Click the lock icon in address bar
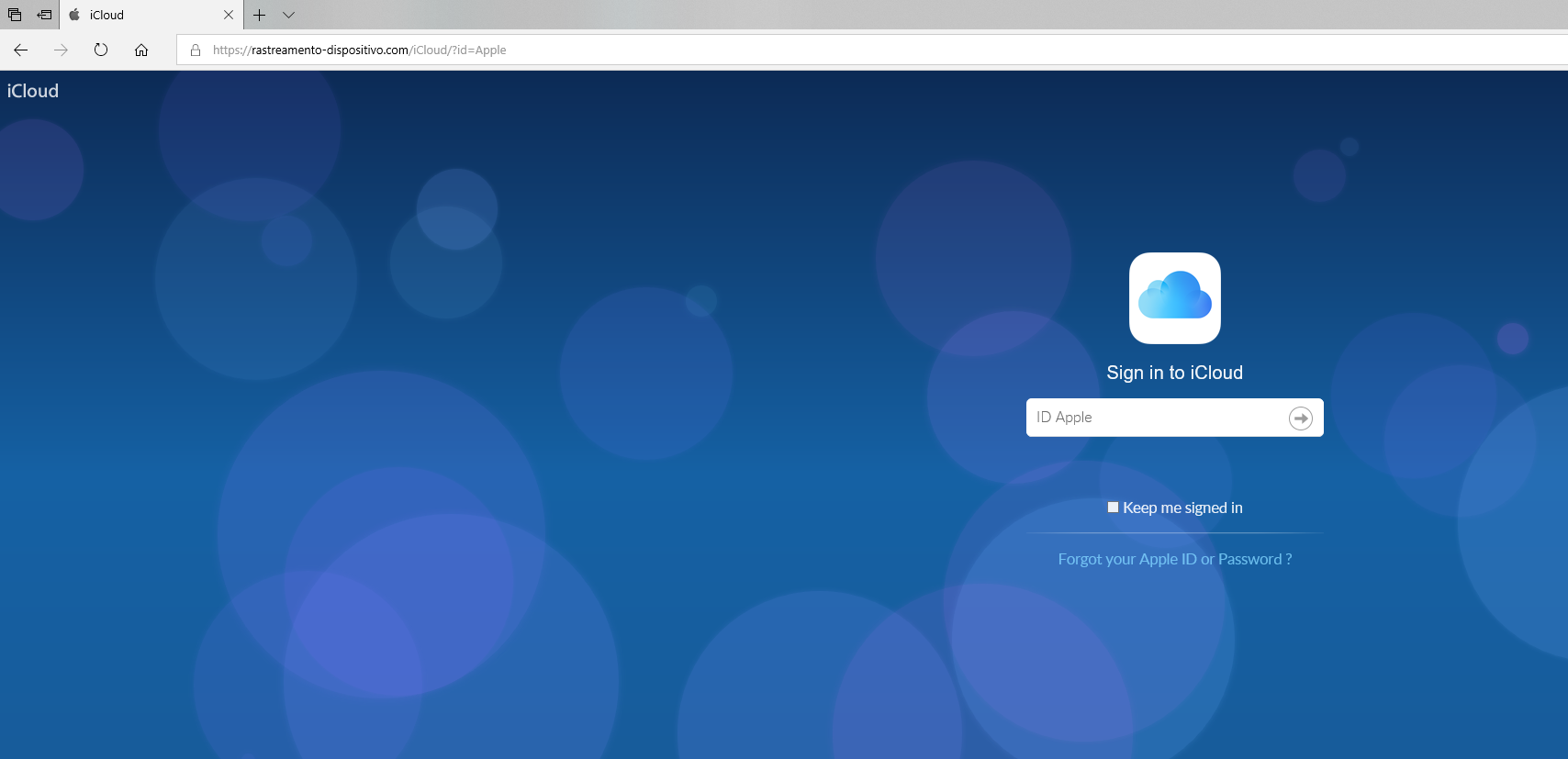The height and width of the screenshot is (759, 1568). point(196,50)
